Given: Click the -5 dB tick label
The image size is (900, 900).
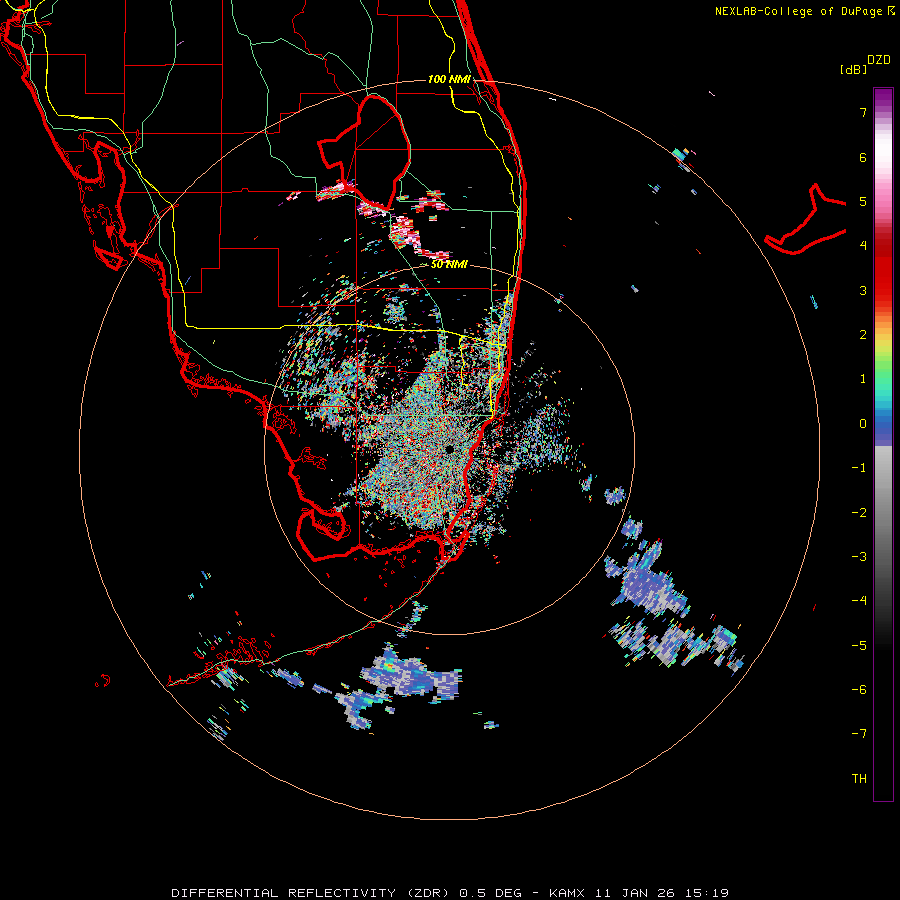Looking at the screenshot, I should (859, 646).
